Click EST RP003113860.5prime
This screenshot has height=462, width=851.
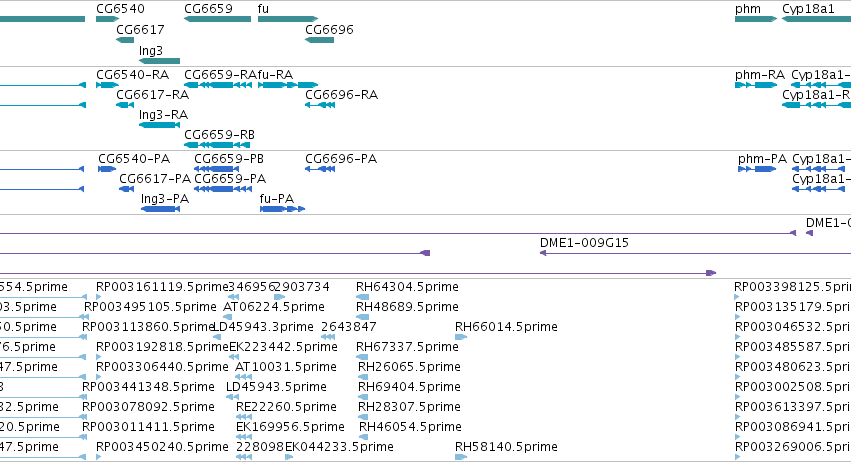(148, 327)
